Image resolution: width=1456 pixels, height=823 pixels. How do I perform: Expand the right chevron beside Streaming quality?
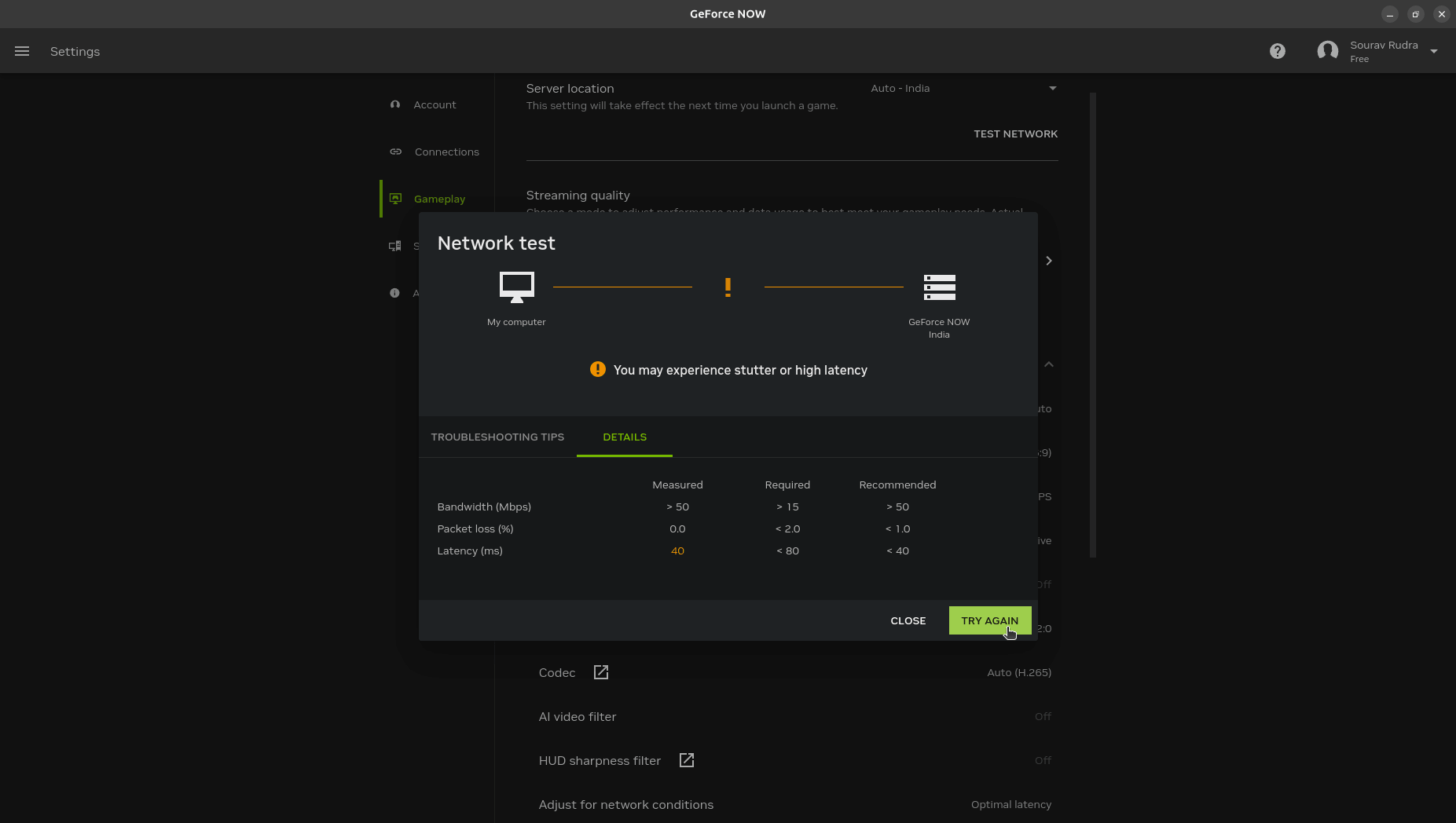(1049, 261)
